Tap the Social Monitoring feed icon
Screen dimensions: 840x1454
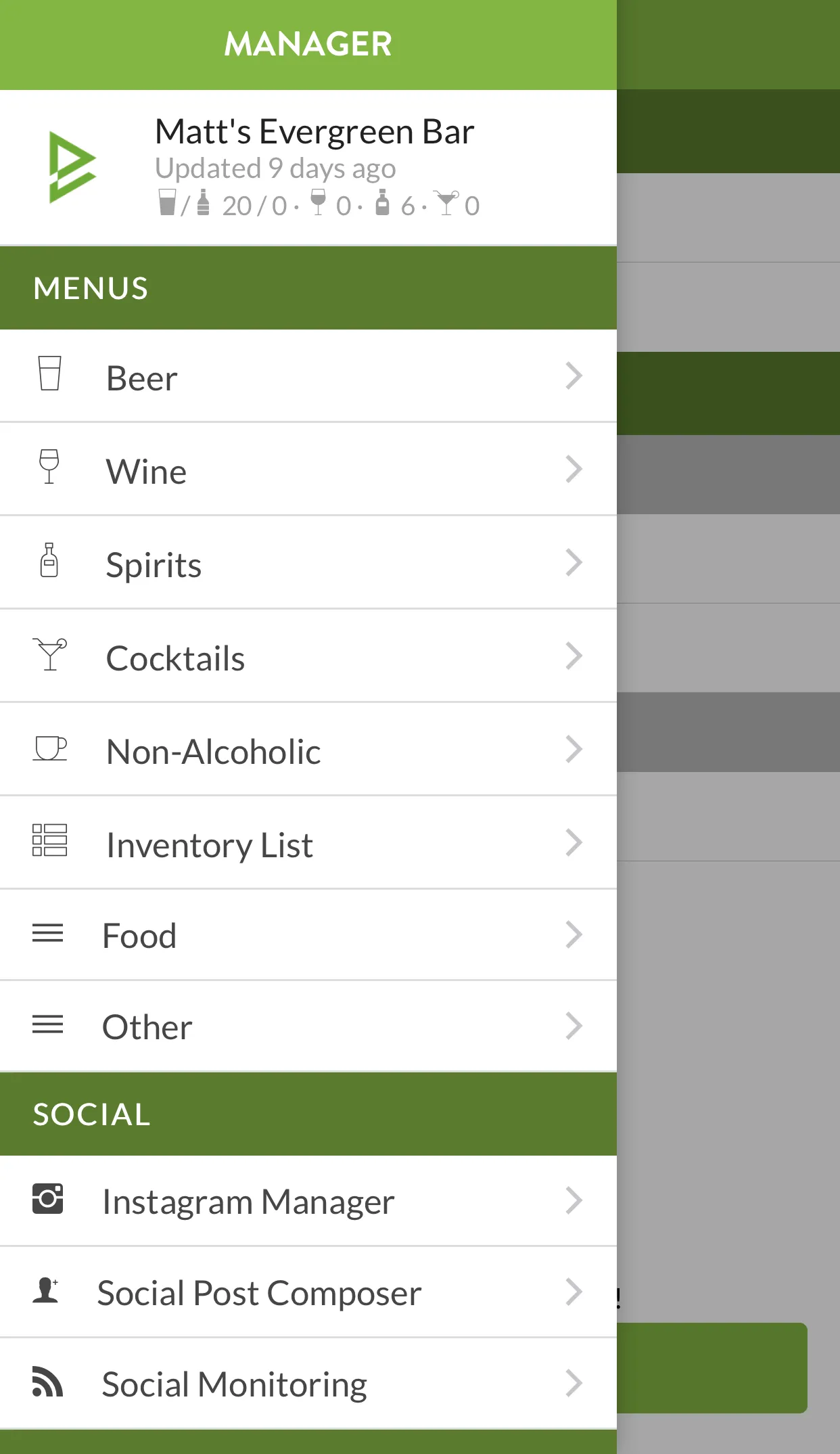(47, 1382)
